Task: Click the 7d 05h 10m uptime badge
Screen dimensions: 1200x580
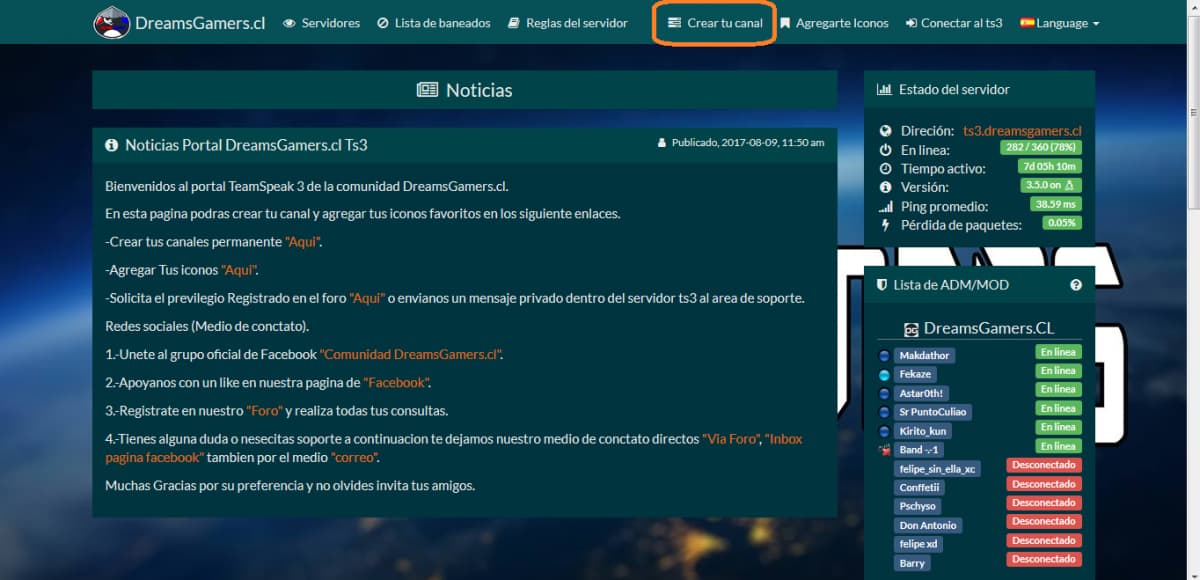Action: [x=1049, y=166]
